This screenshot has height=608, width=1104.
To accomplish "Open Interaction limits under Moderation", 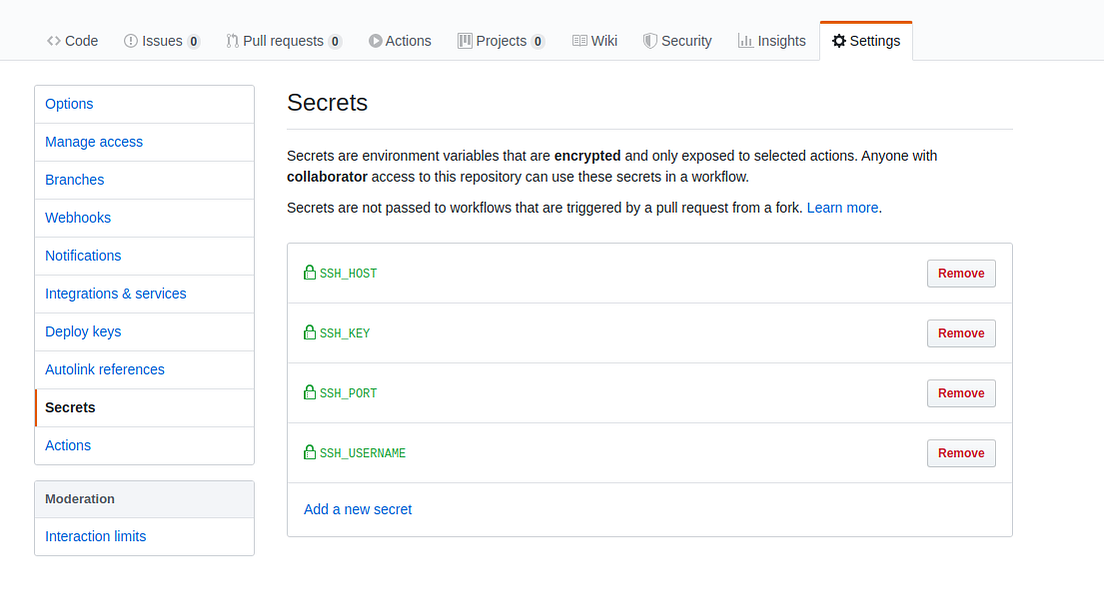I will (95, 536).
